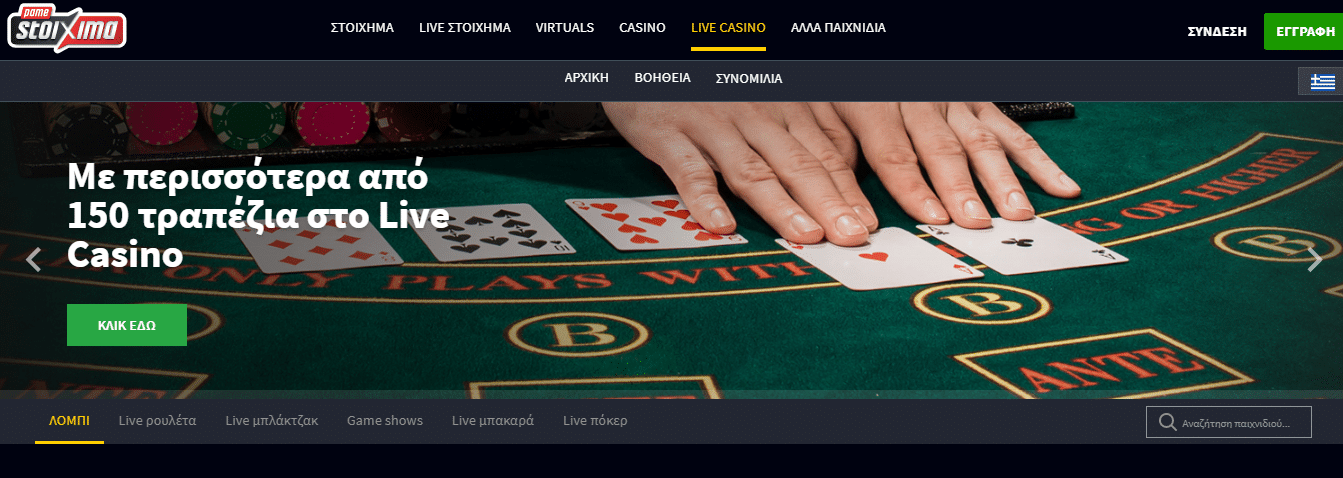The image size is (1343, 478).
Task: Open the ΣΥΝΟΜΙΛΙΑ chat link
Action: click(749, 78)
